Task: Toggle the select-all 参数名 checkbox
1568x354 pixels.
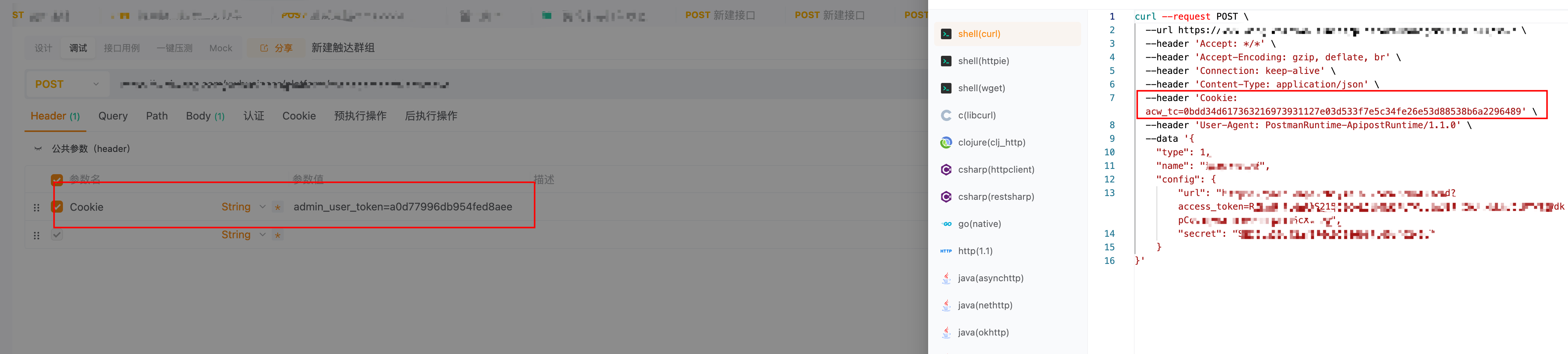Action: pyautogui.click(x=57, y=179)
